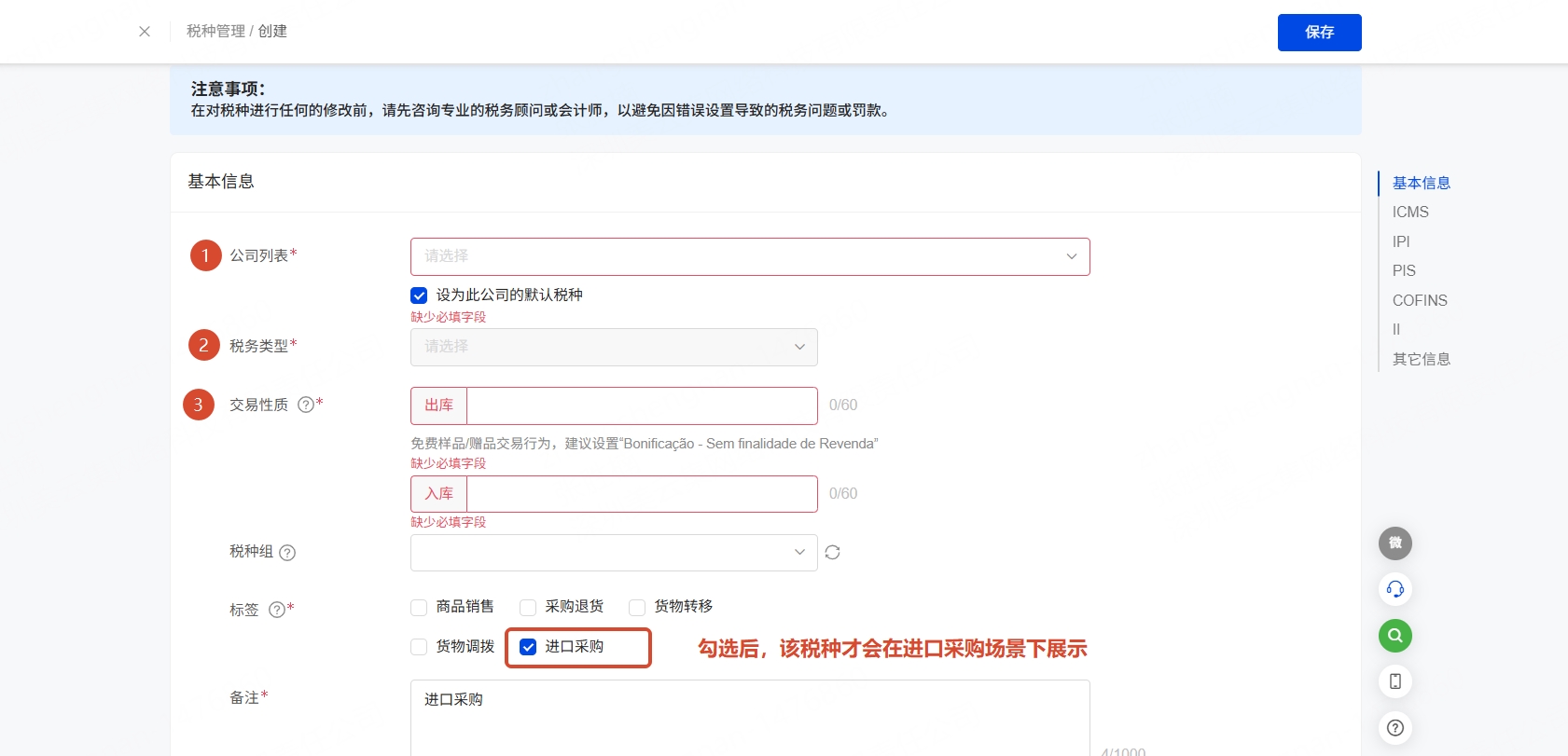Click the help icon next to 税种组
Screen dimensions: 1568x756
[287, 553]
